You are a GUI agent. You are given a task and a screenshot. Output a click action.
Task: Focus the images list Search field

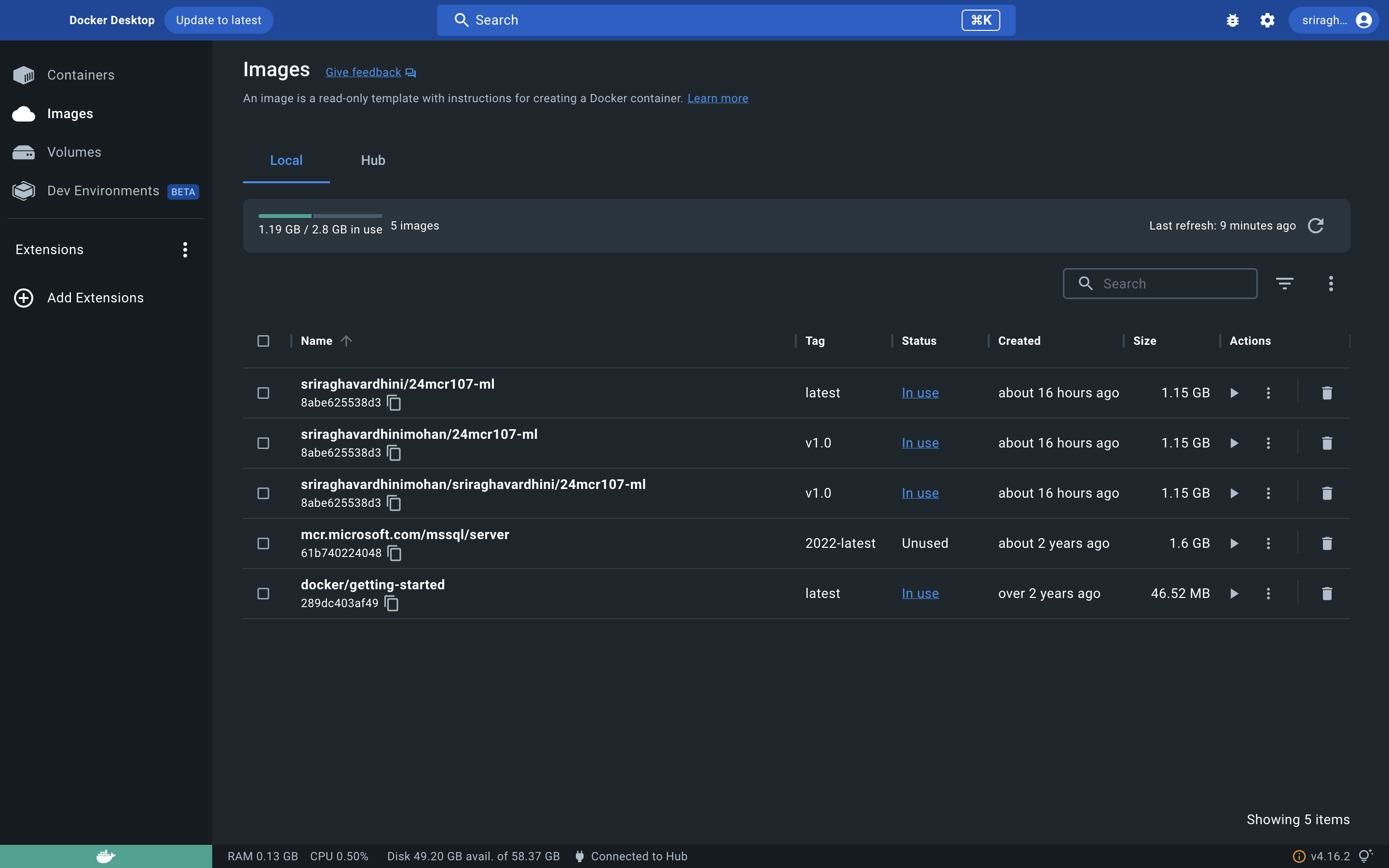point(1160,284)
